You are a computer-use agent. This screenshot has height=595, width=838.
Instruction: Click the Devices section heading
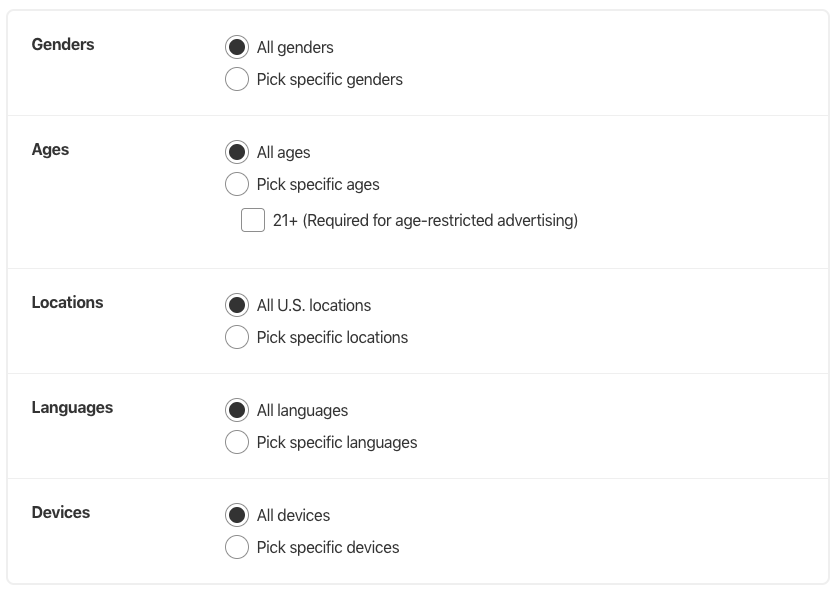pyautogui.click(x=61, y=512)
